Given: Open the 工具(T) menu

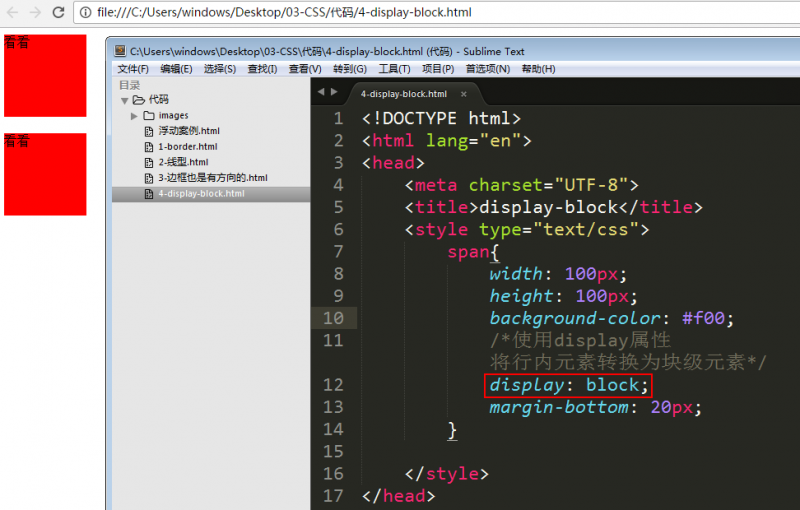Looking at the screenshot, I should (394, 69).
